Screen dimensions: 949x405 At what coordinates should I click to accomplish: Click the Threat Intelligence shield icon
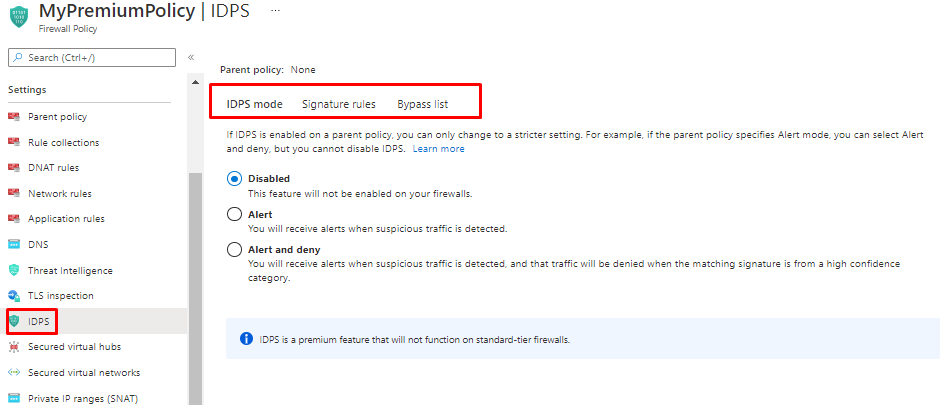click(14, 270)
